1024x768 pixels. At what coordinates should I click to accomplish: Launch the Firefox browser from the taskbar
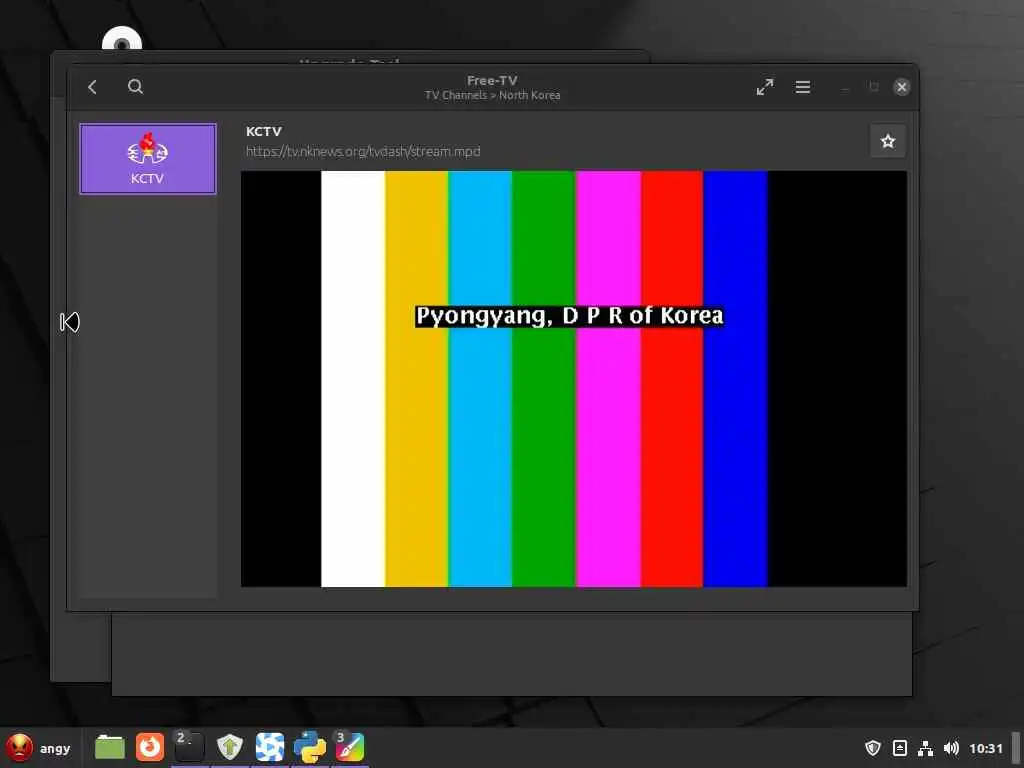click(150, 747)
